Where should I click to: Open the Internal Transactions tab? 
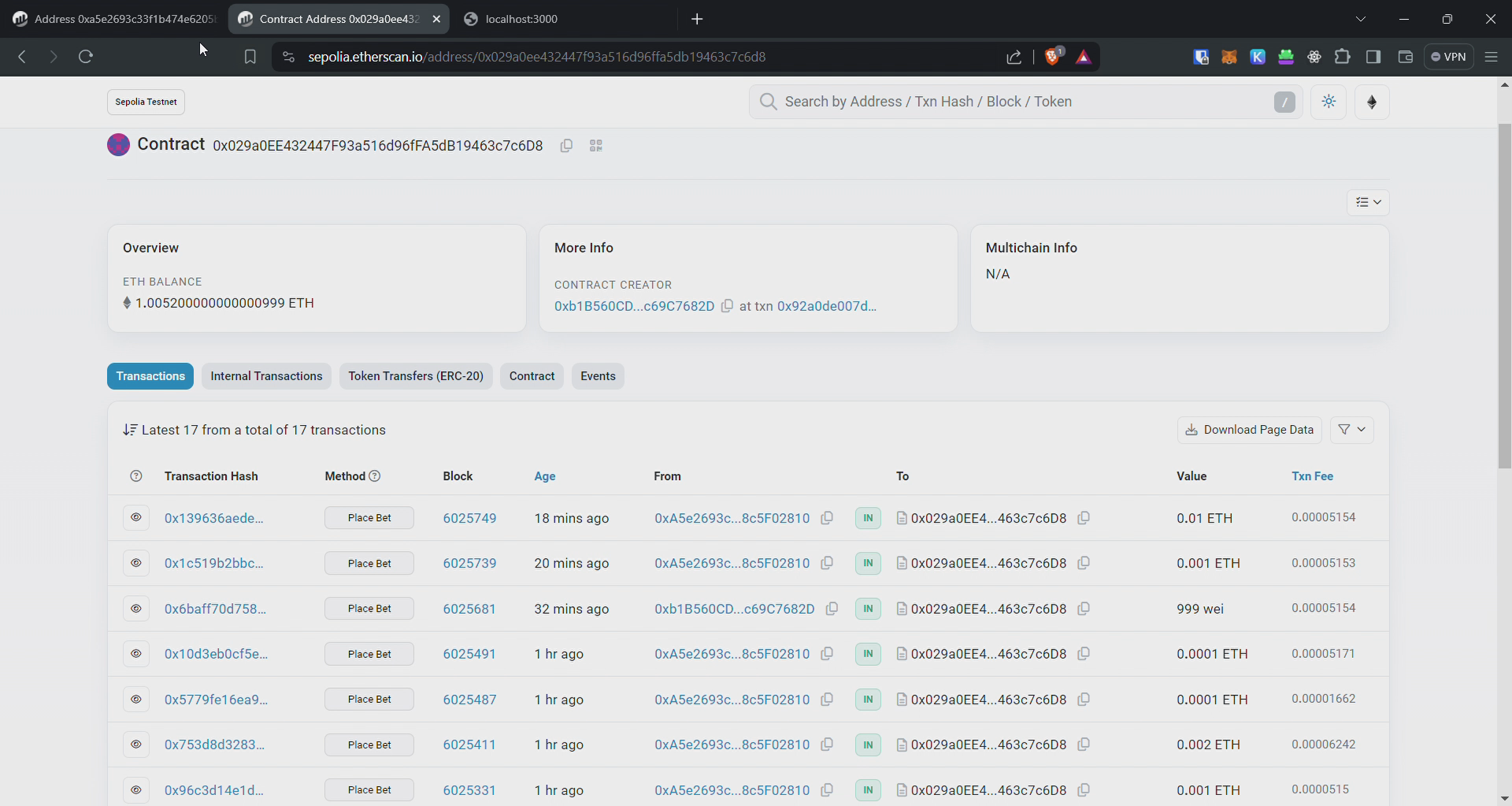266,376
